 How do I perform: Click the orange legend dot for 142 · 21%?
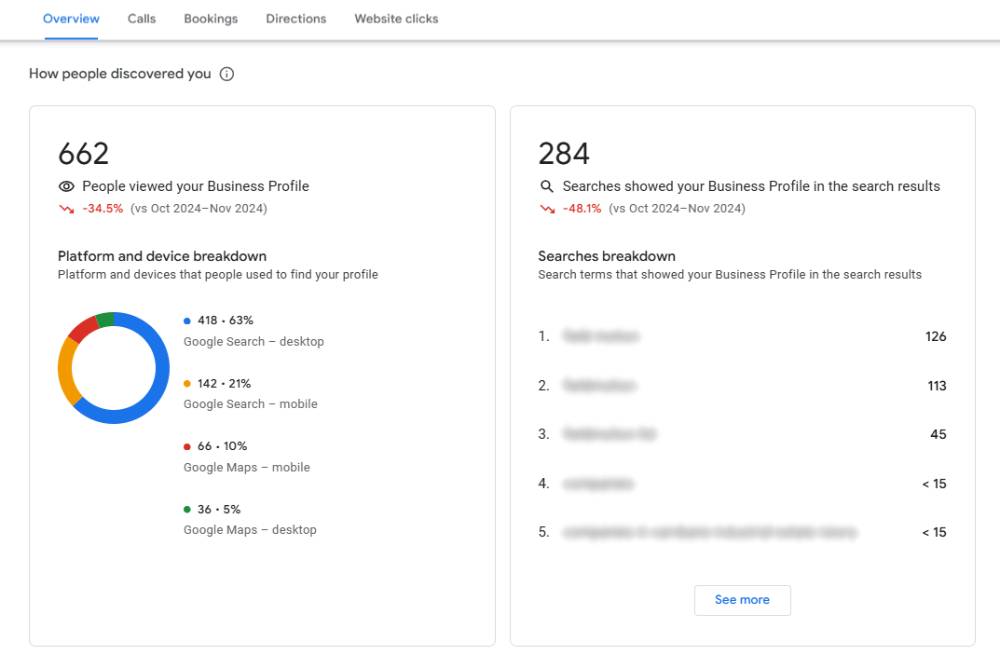[187, 384]
